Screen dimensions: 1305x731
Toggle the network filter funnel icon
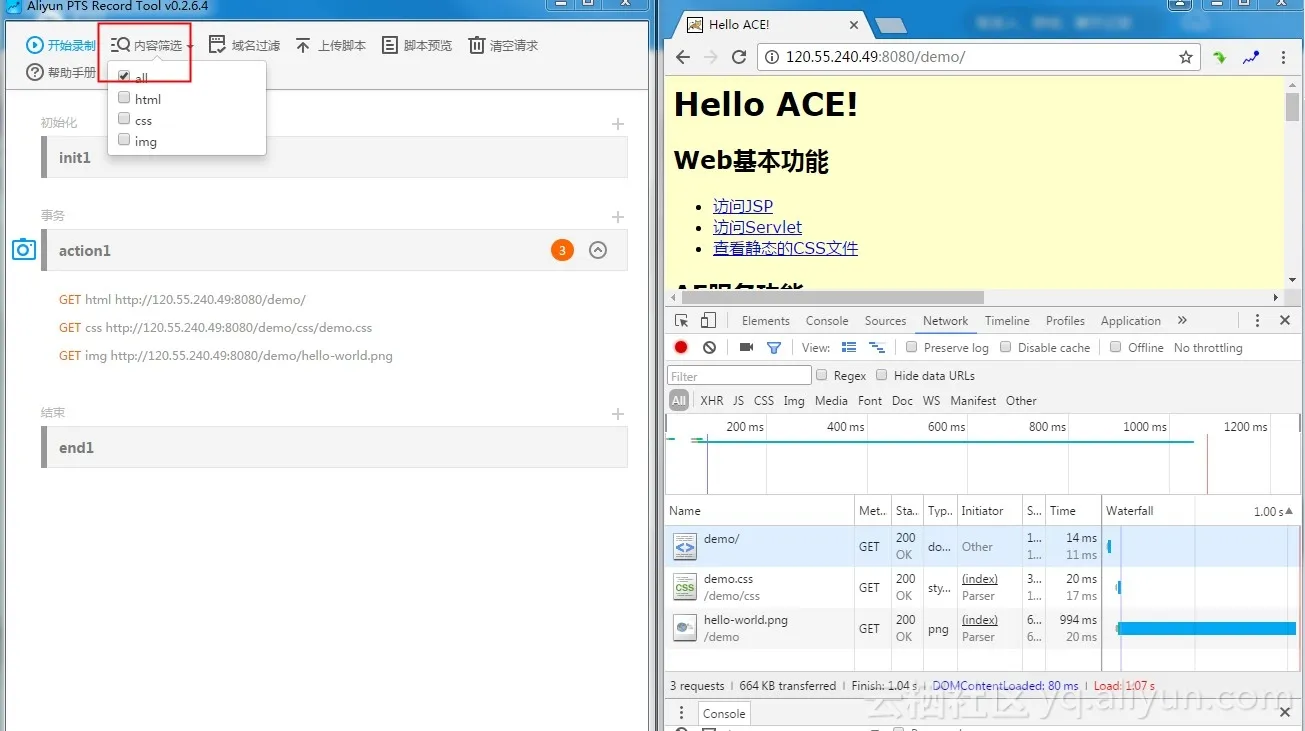pyautogui.click(x=773, y=347)
